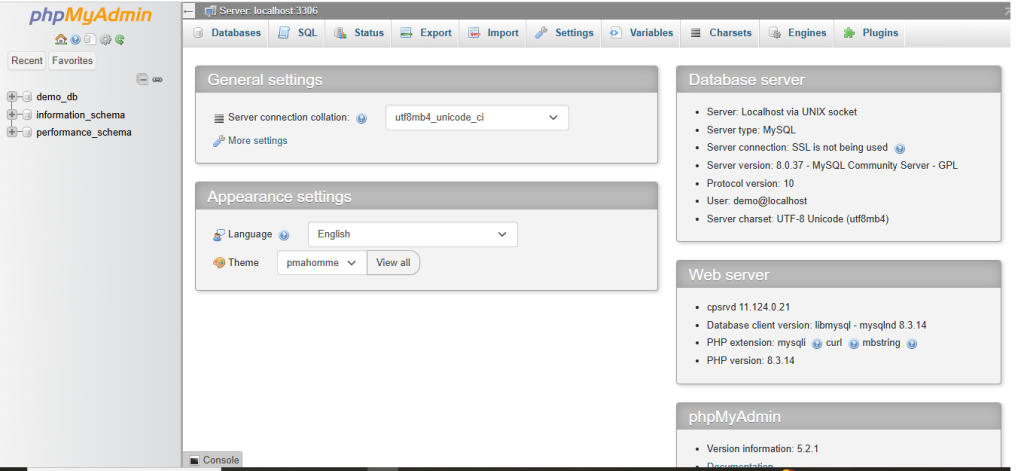Click the Charsets tab icon
This screenshot has height=471, width=1024.
point(696,33)
